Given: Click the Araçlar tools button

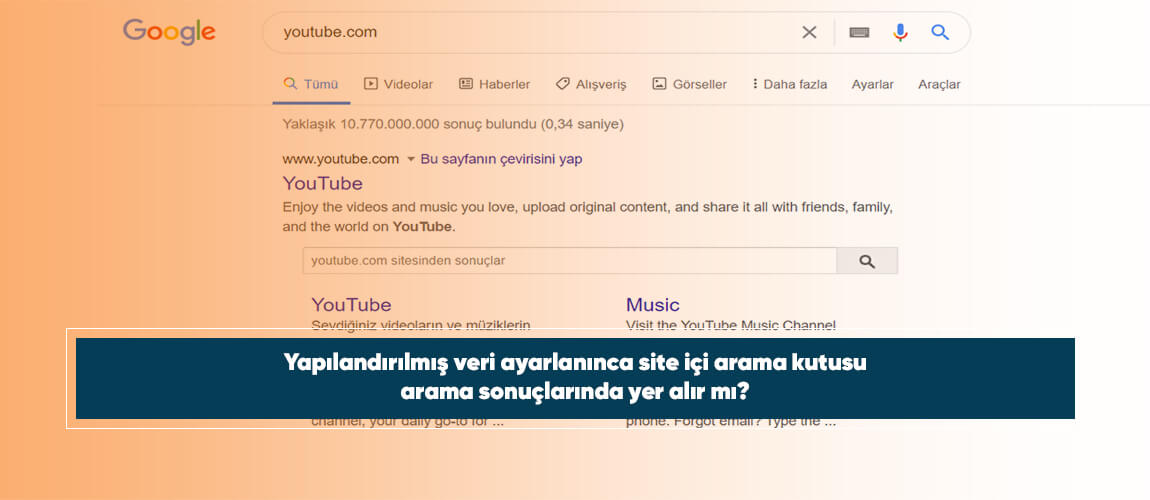Looking at the screenshot, I should pyautogui.click(x=939, y=84).
